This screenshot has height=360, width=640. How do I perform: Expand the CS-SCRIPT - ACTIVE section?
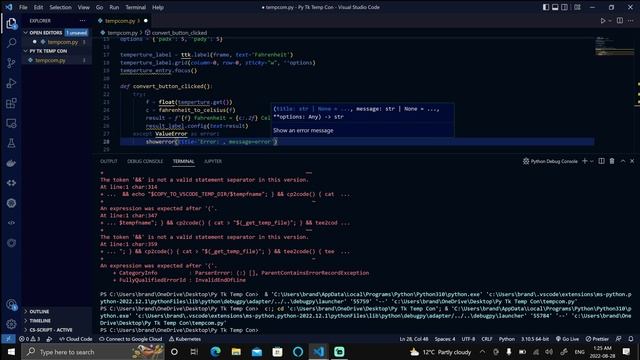[51, 330]
